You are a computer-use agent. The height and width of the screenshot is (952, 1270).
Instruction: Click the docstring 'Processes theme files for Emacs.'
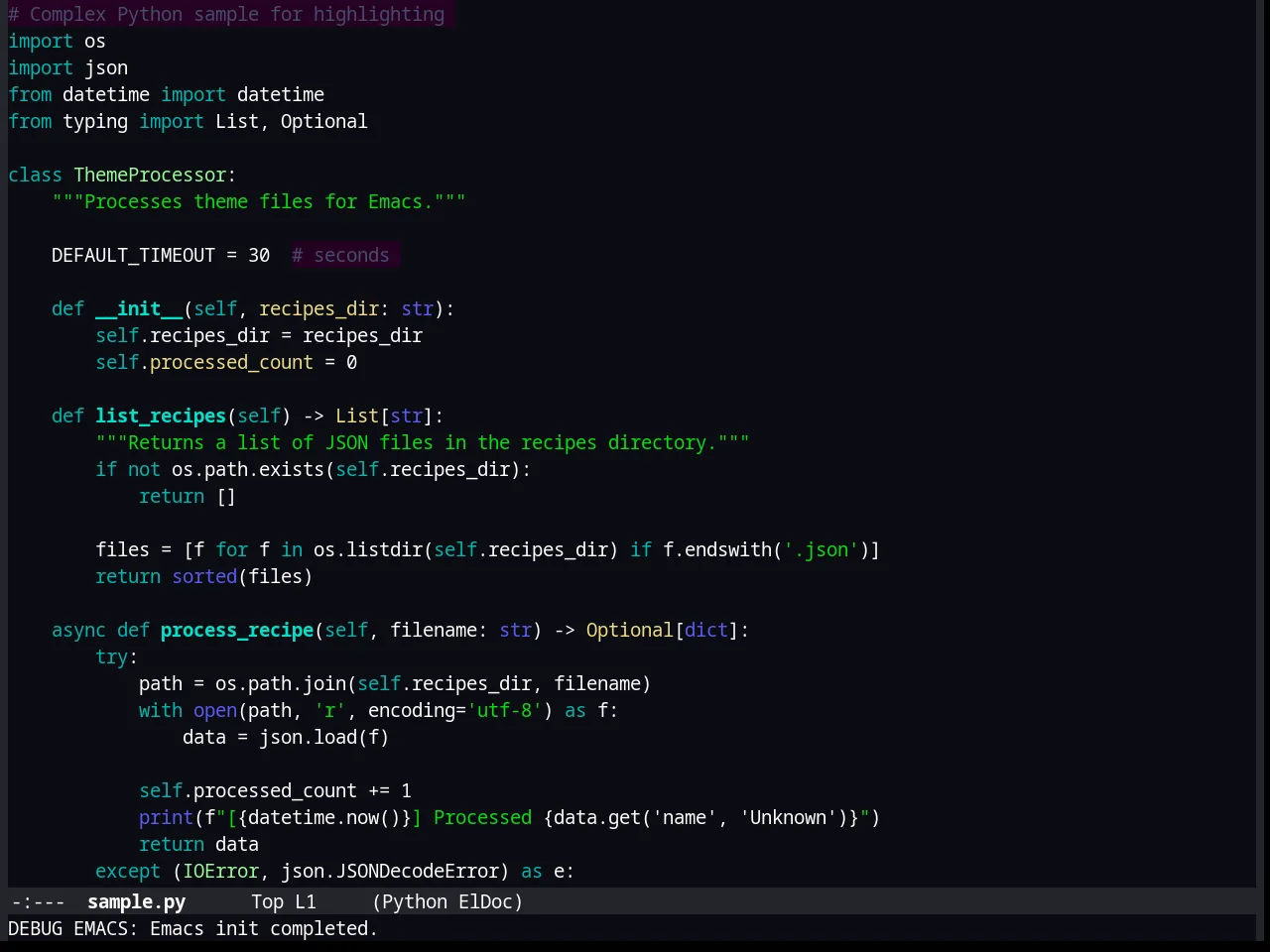click(x=258, y=201)
